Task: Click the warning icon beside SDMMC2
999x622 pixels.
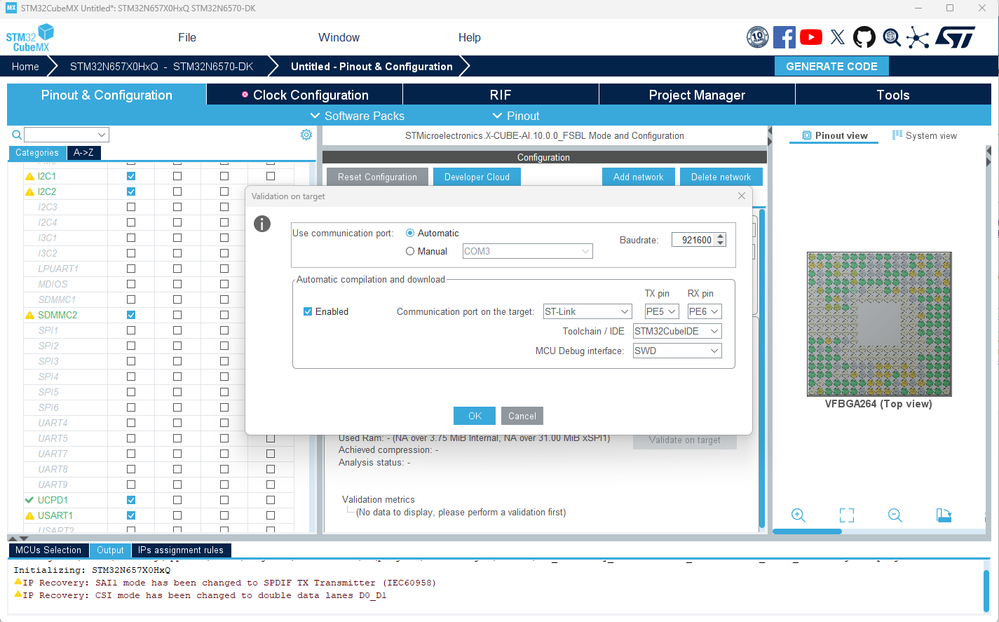Action: click(29, 315)
